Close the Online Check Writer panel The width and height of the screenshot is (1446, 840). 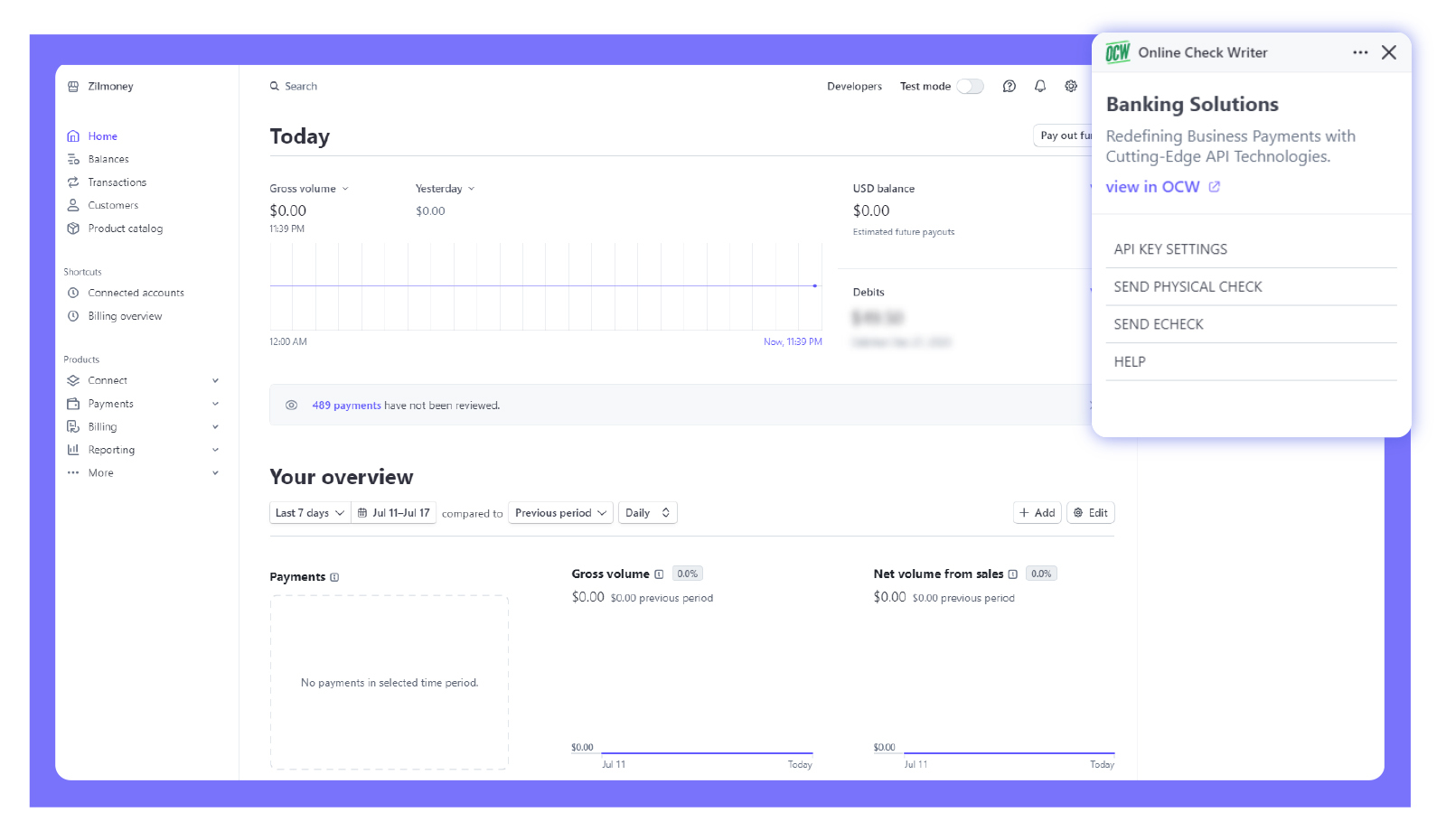[x=1389, y=52]
